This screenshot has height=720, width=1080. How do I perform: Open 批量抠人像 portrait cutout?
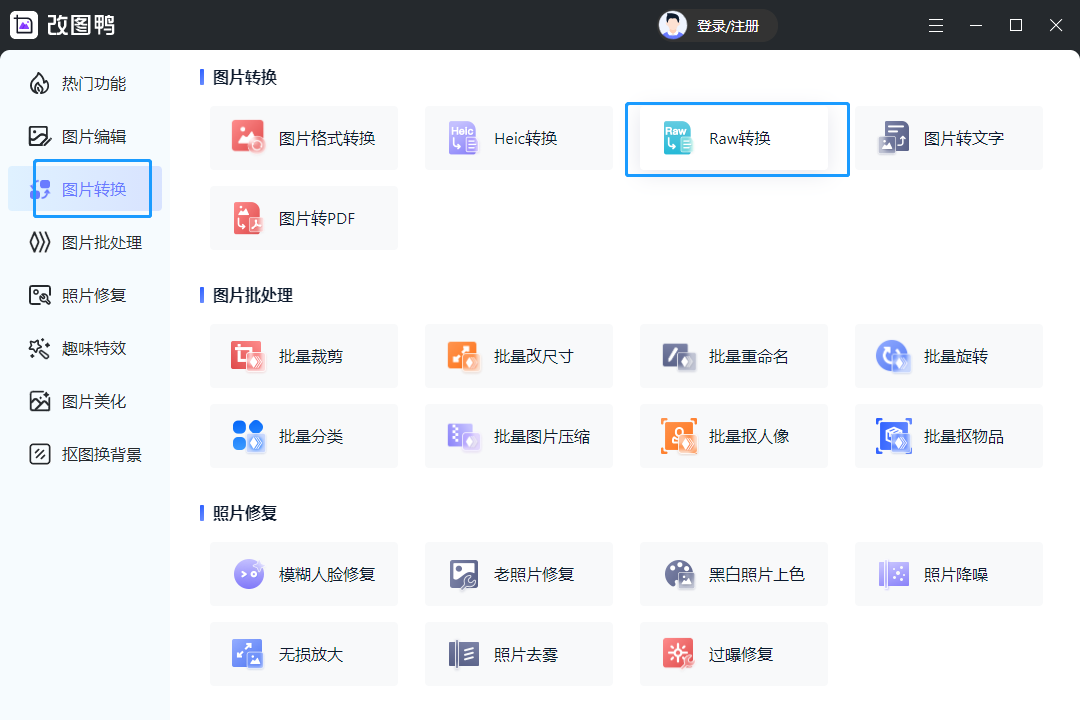(733, 436)
